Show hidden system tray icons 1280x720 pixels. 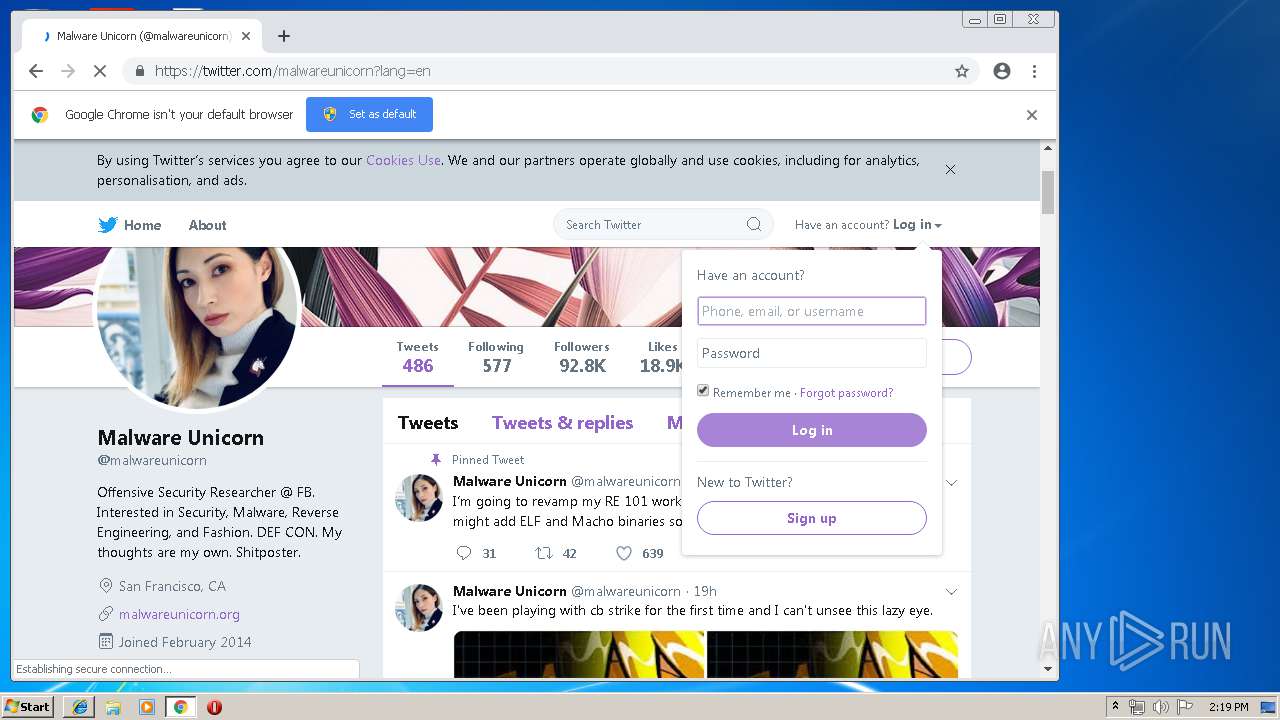pyautogui.click(x=1115, y=707)
